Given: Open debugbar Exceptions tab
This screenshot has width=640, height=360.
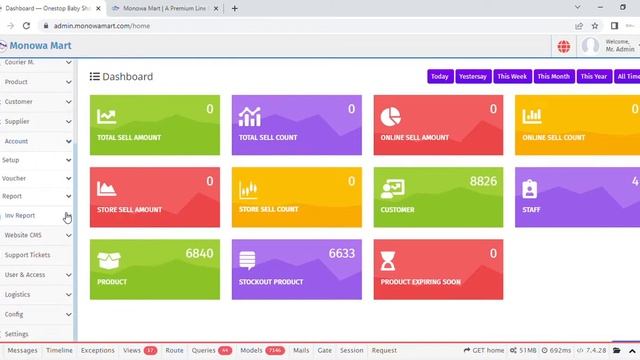Looking at the screenshot, I should pos(98,350).
